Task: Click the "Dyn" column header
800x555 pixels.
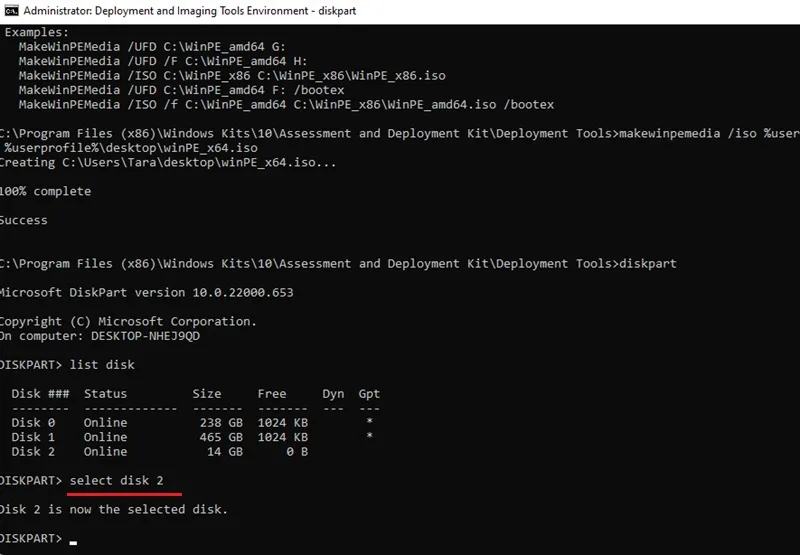Action: click(333, 394)
